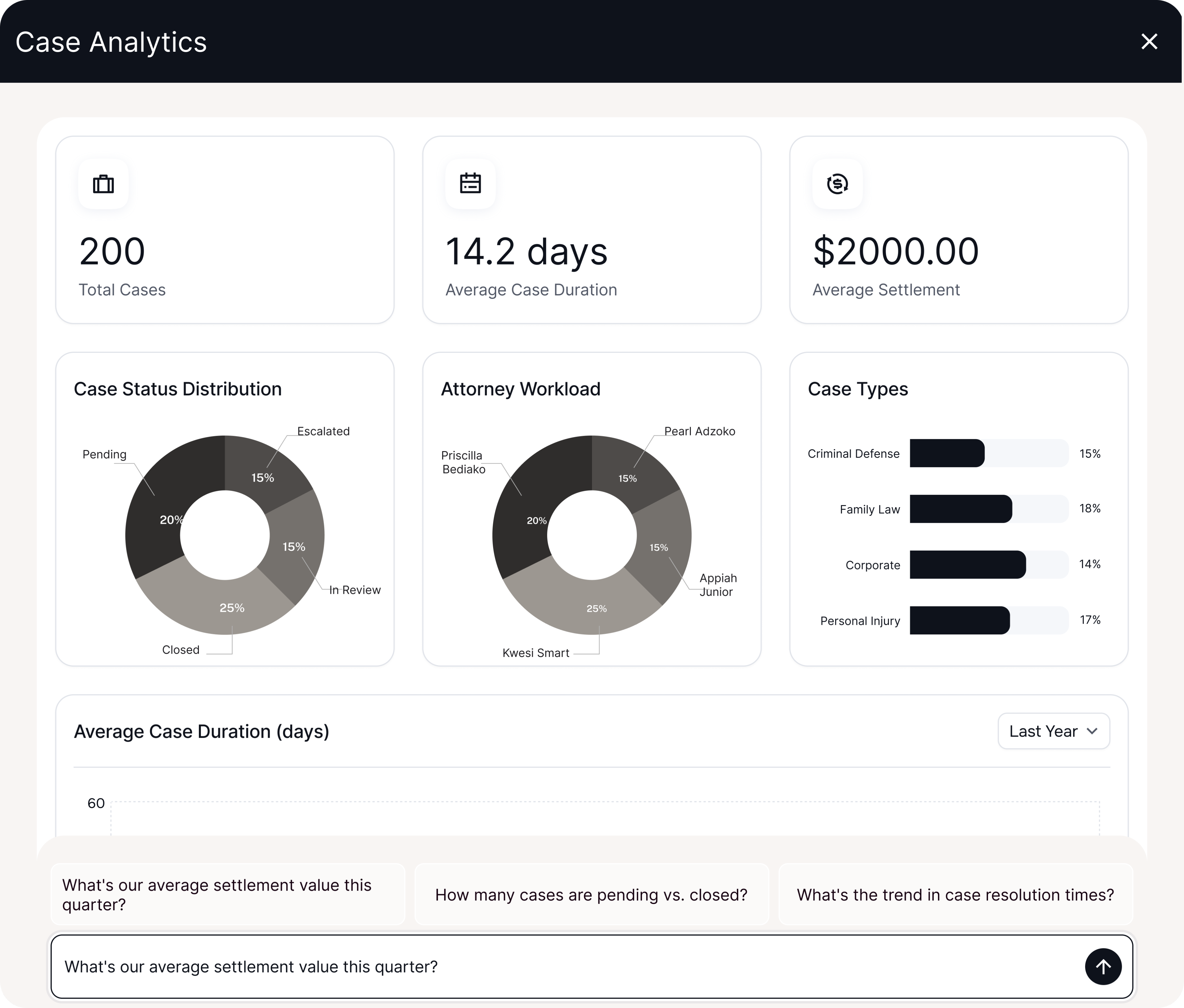1184x1008 pixels.
Task: Pick the case resolution times trend suggestion
Action: pos(955,894)
